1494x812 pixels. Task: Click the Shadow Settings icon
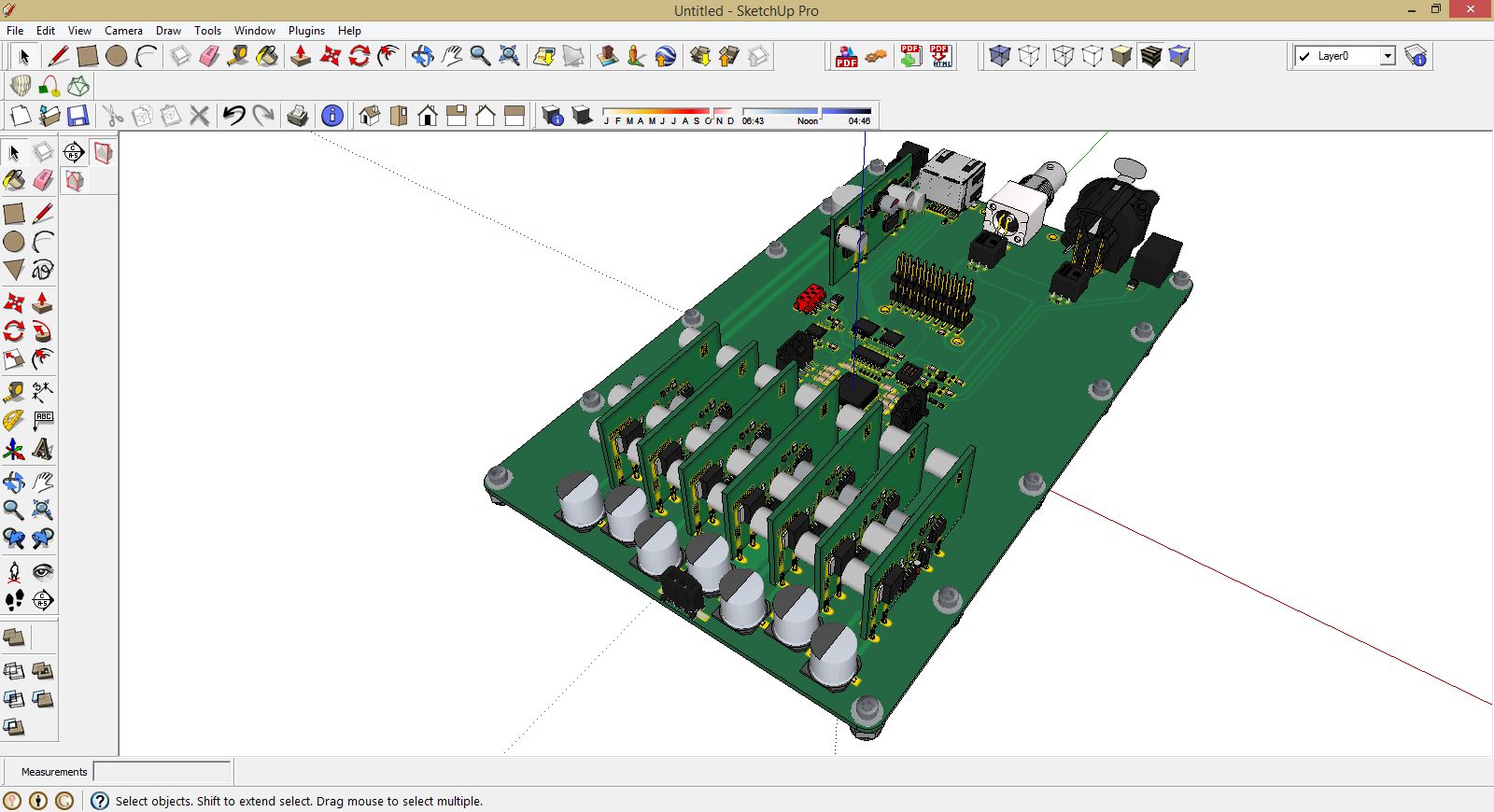pos(553,116)
